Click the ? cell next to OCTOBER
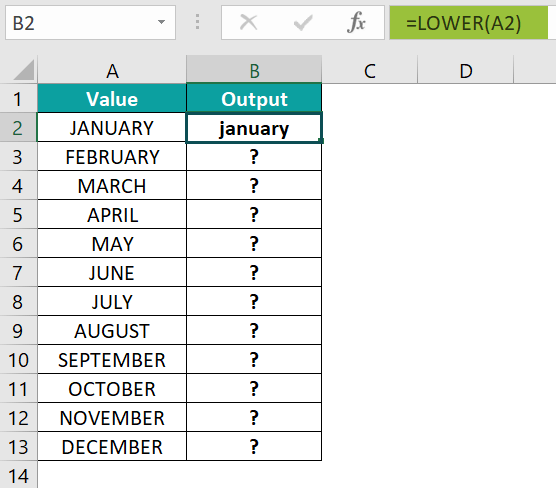Screen dimensions: 556x488 coord(254,389)
